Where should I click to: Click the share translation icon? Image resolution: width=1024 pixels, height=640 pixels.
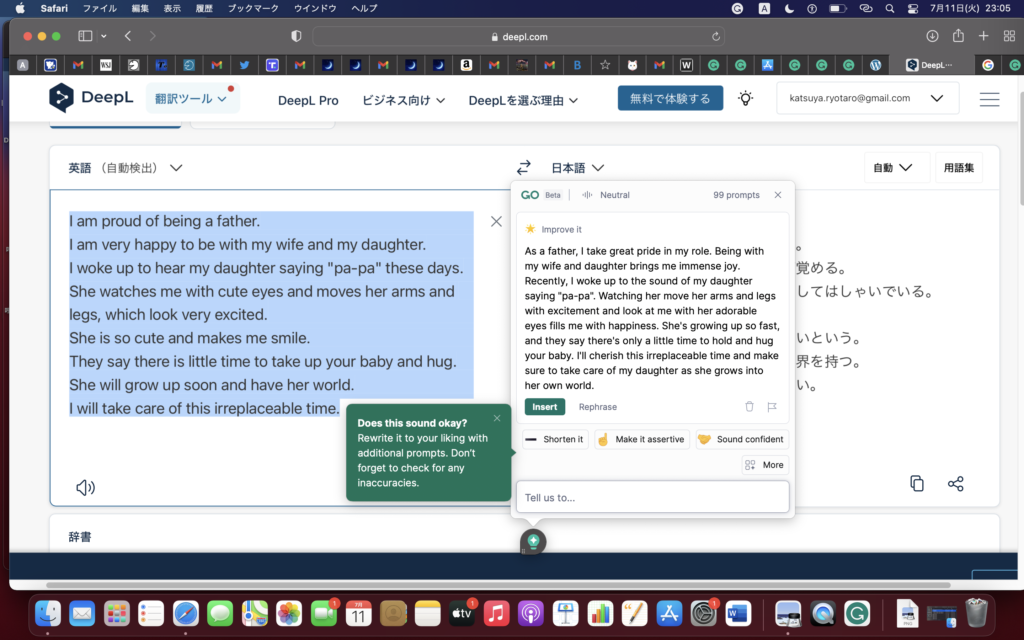[955, 484]
